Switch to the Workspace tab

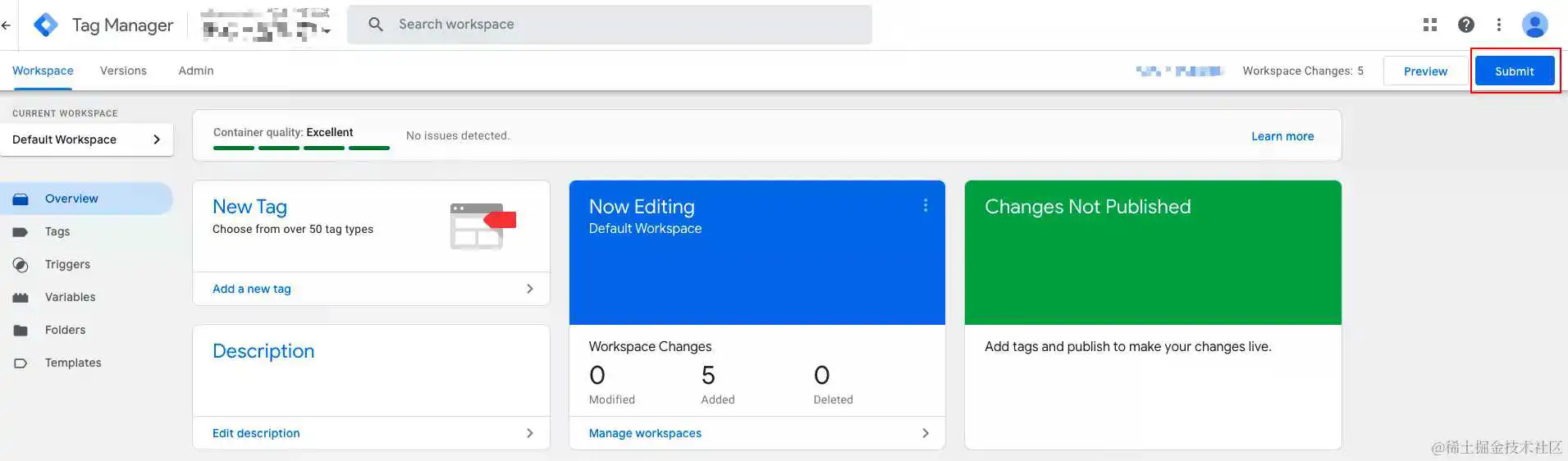43,71
